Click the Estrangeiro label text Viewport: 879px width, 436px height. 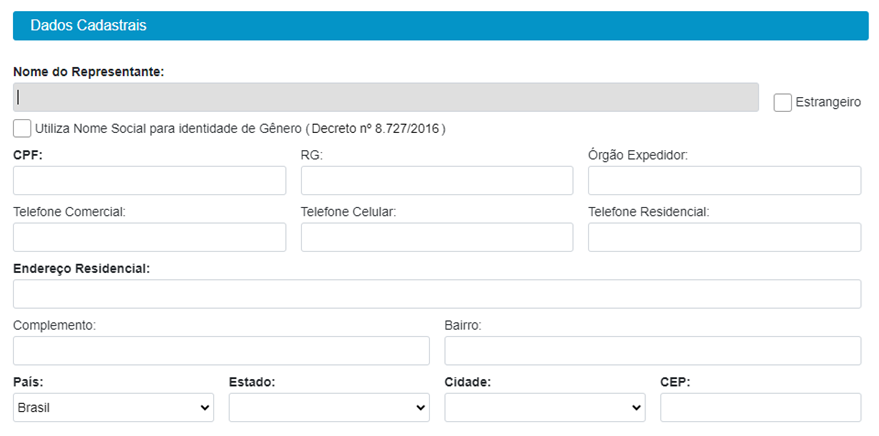pos(828,103)
